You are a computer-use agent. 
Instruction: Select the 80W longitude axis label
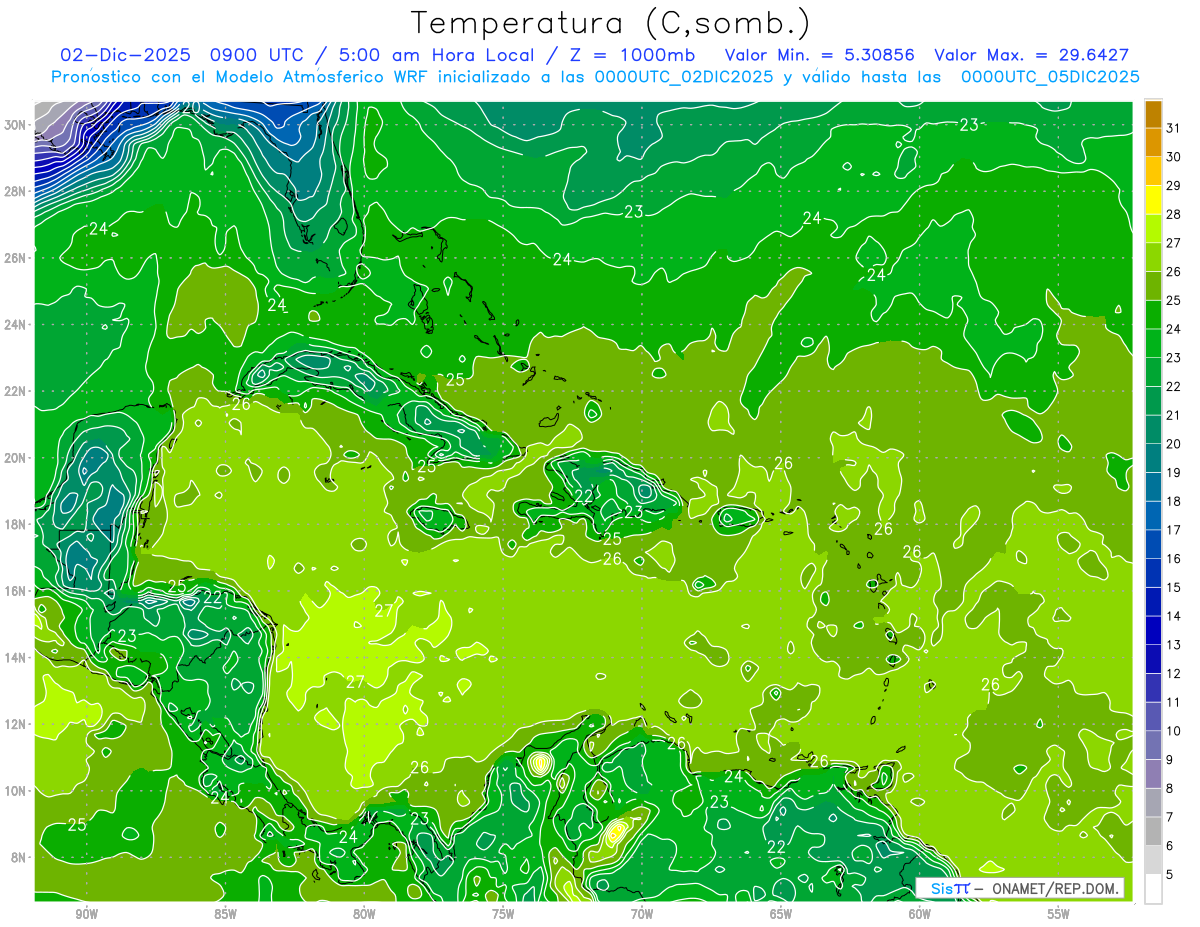pyautogui.click(x=364, y=914)
